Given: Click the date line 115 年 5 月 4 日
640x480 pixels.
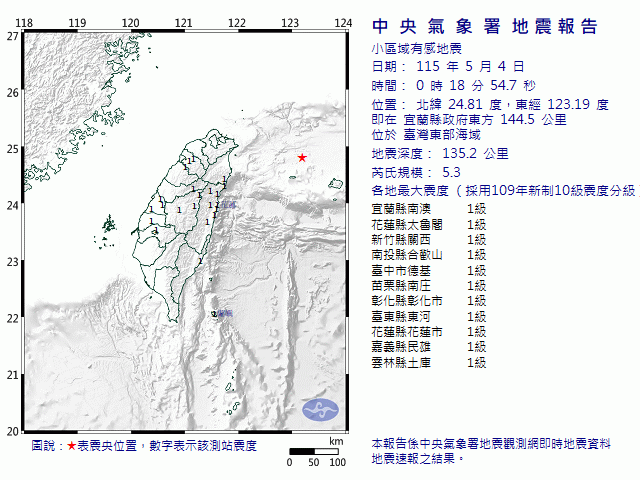Looking at the screenshot, I should pos(448,67).
